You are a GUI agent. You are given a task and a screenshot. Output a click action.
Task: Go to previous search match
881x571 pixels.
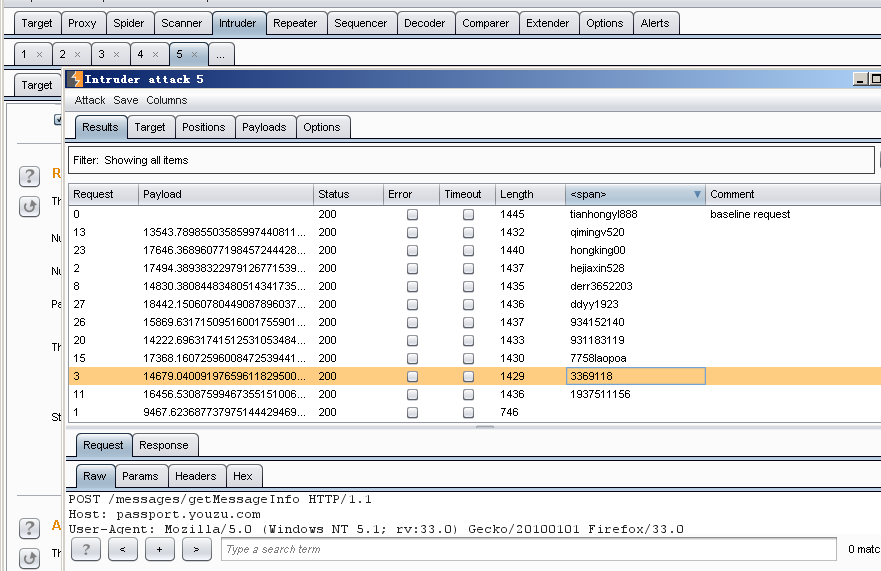point(122,549)
